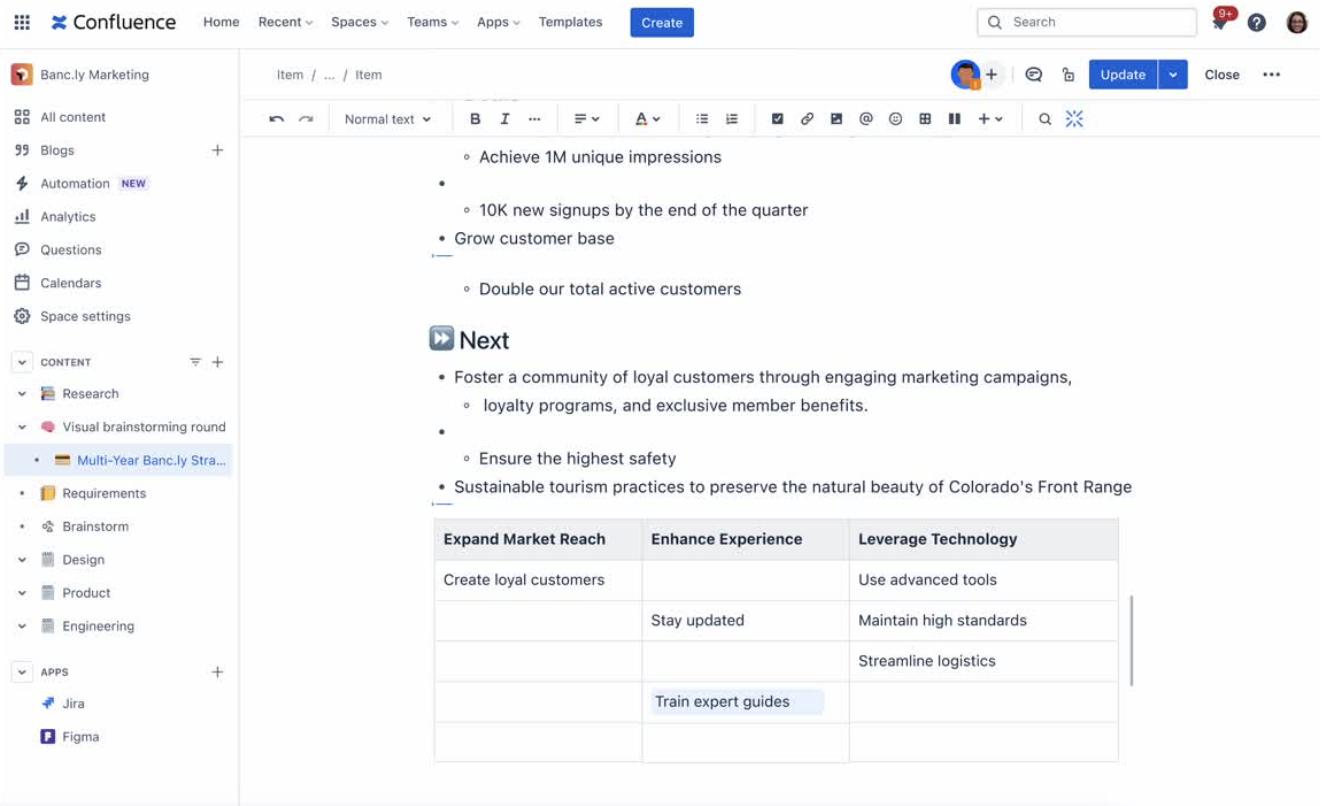Open the text color picker
The image size is (1322, 806).
[x=648, y=119]
